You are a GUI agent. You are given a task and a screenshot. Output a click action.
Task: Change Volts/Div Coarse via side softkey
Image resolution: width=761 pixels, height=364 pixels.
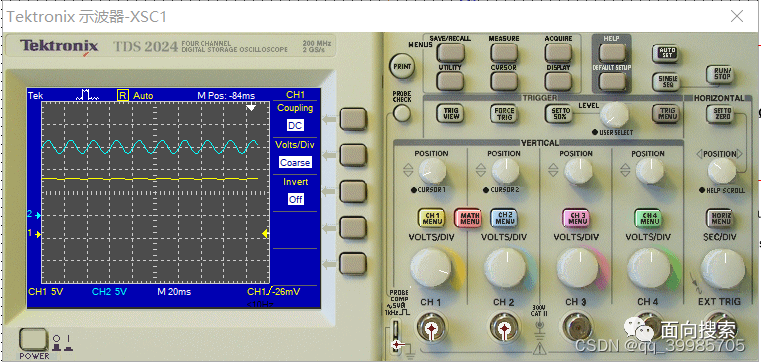[x=352, y=155]
